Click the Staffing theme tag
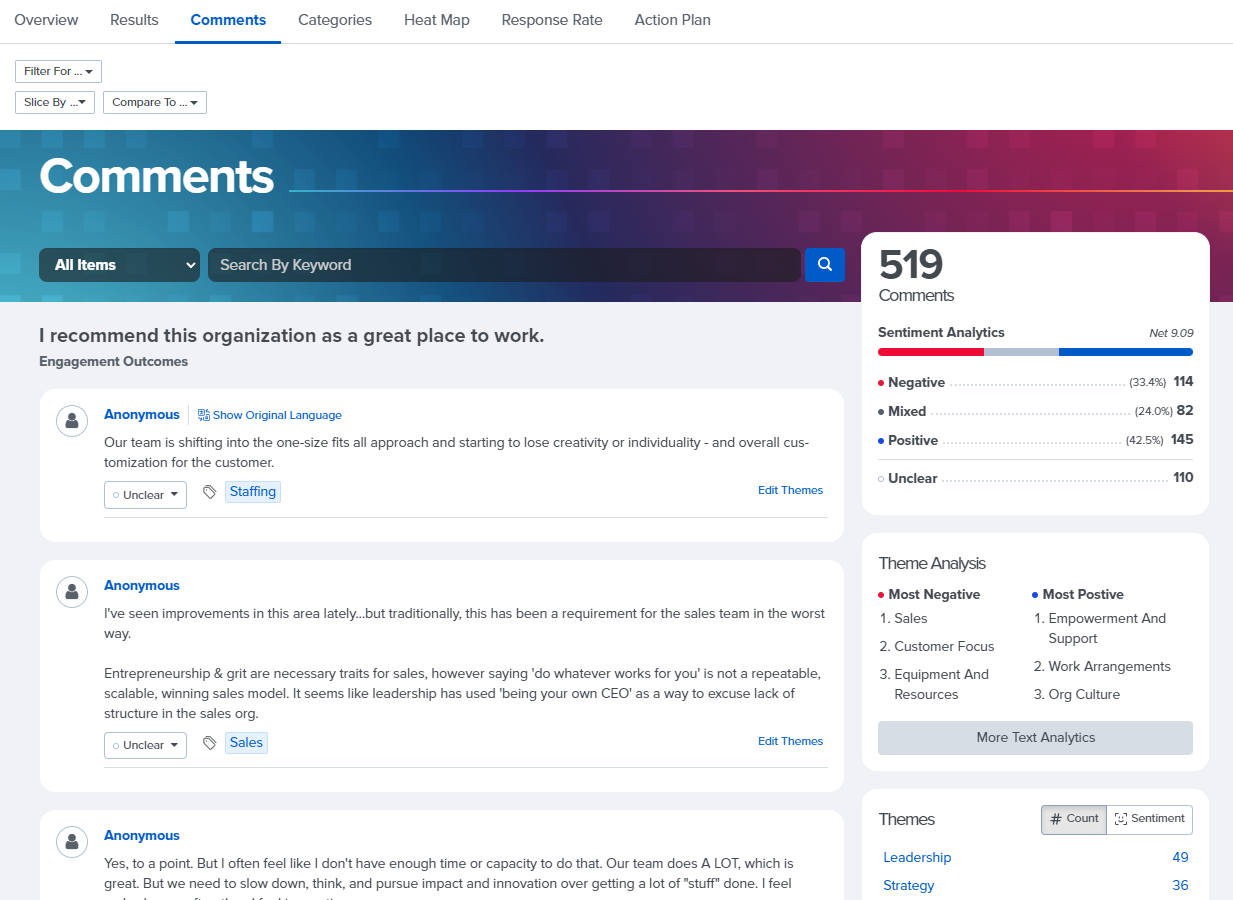Viewport: 1233px width, 900px height. pos(253,492)
